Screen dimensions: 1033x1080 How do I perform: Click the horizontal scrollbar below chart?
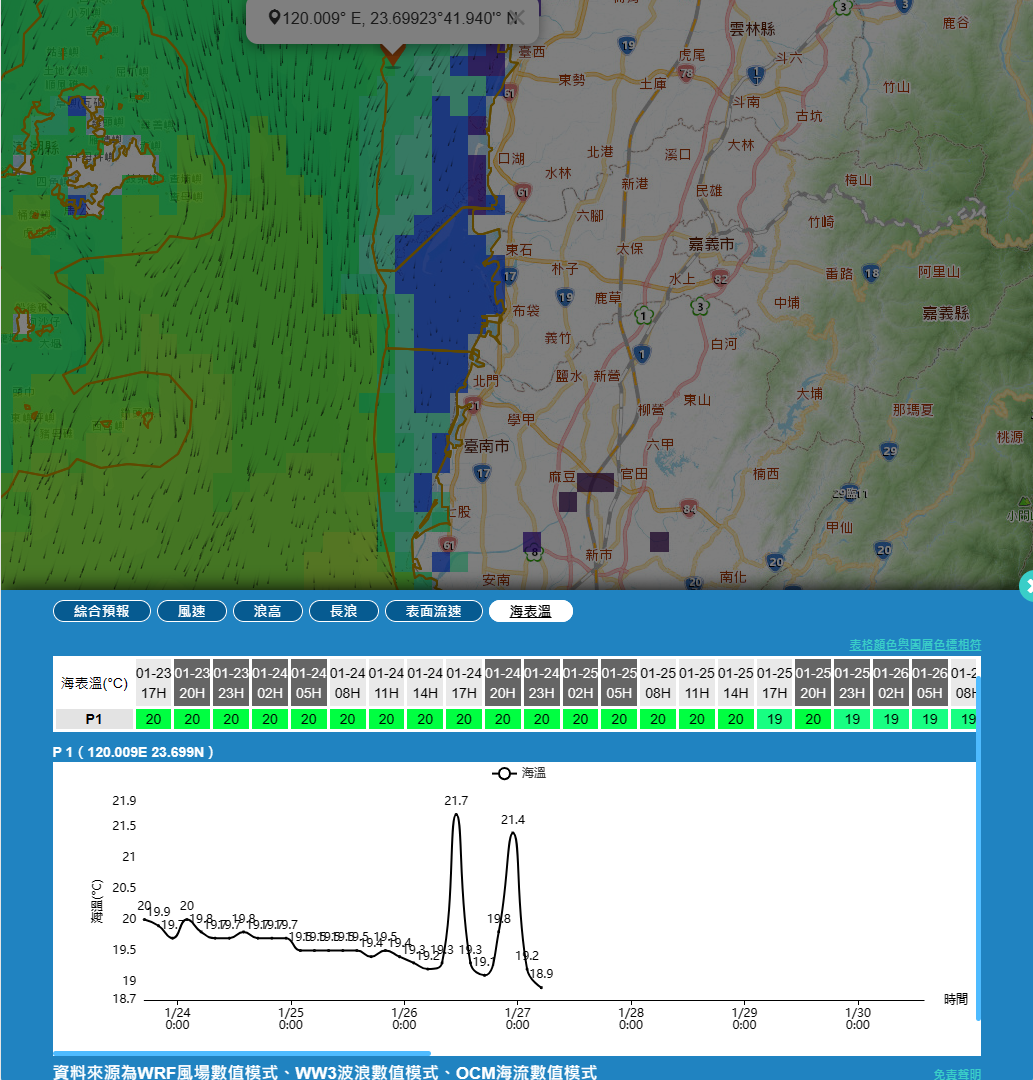[x=241, y=1053]
